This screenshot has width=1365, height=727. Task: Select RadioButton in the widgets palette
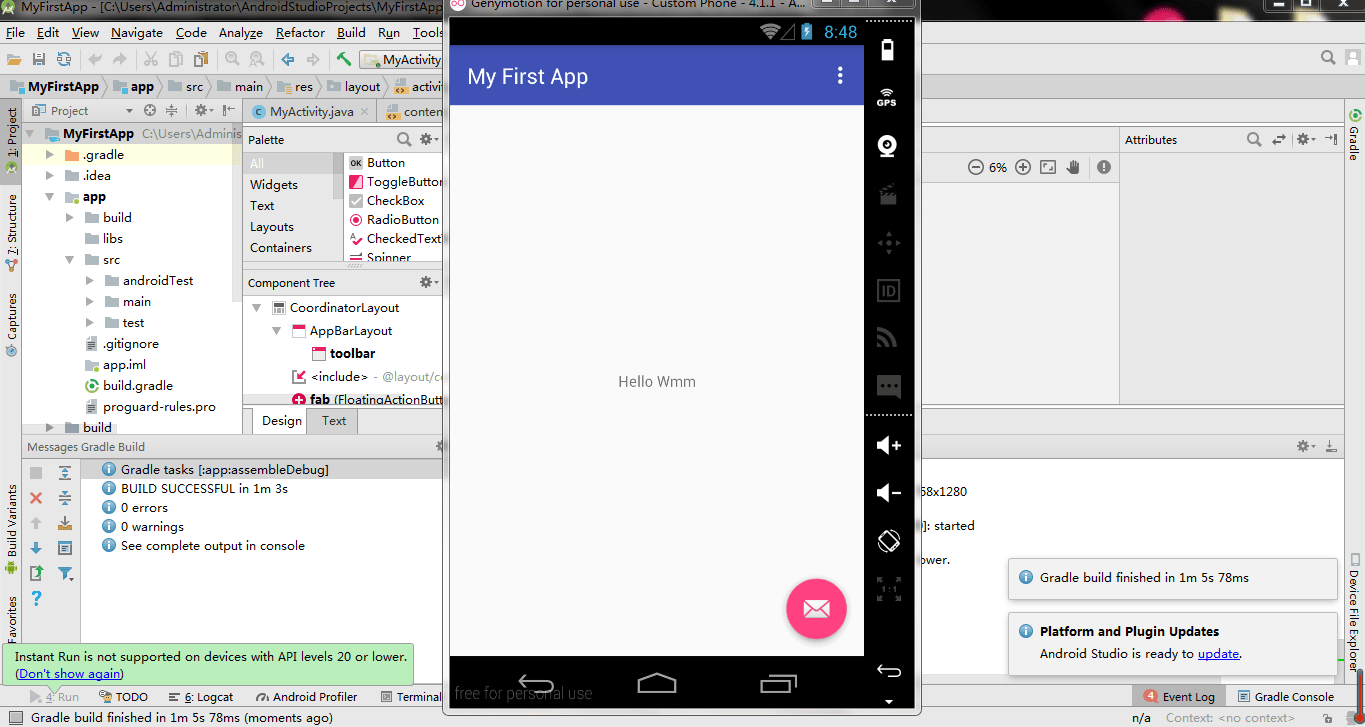pyautogui.click(x=398, y=219)
